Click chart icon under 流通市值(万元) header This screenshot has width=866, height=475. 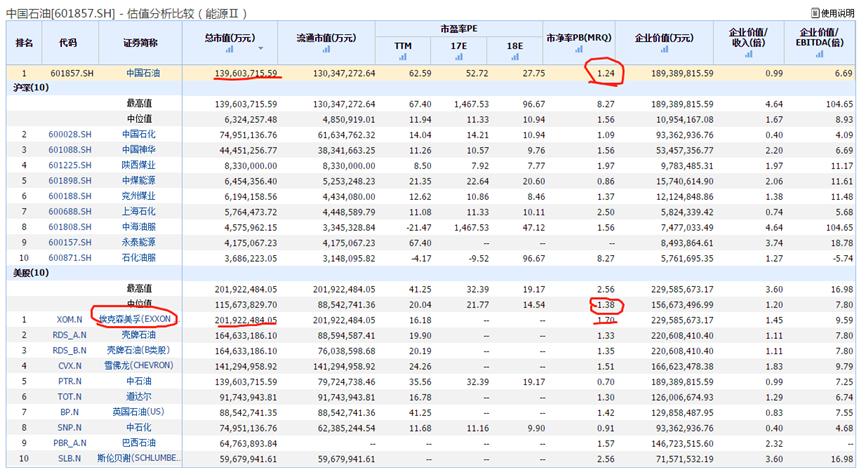[326, 49]
